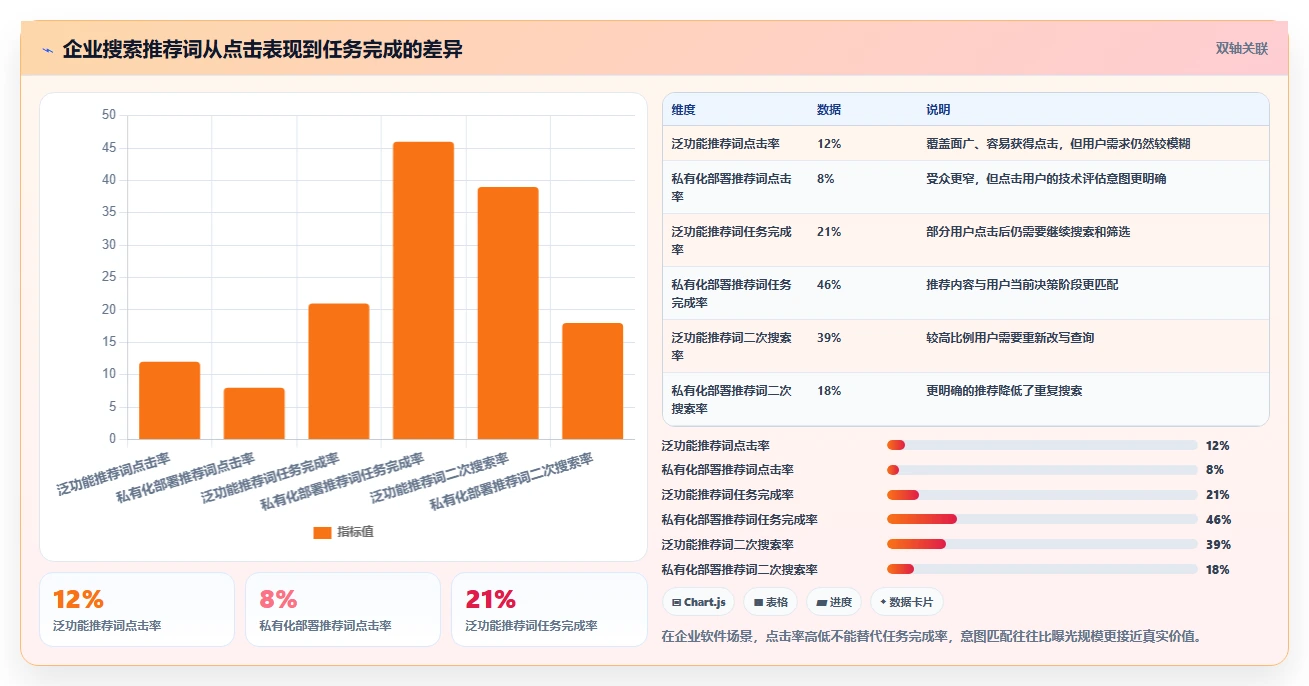This screenshot has height=686, width=1309.
Task: Click the bar for 泛功能推荐词任务完成率
Action: [339, 371]
